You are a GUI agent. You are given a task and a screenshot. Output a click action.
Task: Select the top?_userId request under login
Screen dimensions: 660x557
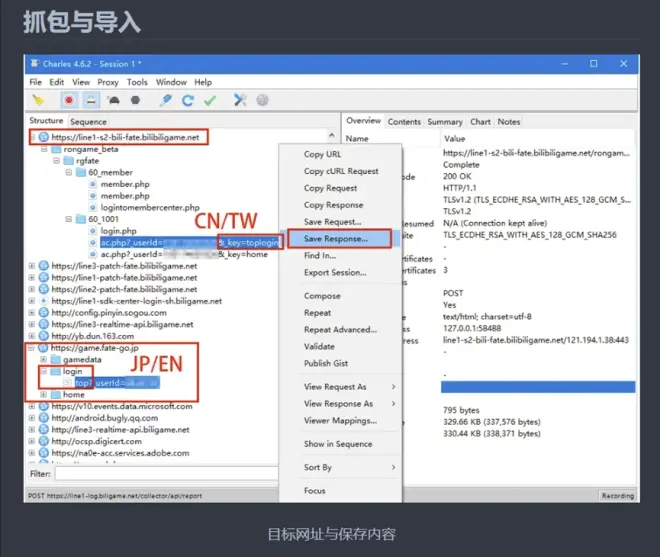117,383
